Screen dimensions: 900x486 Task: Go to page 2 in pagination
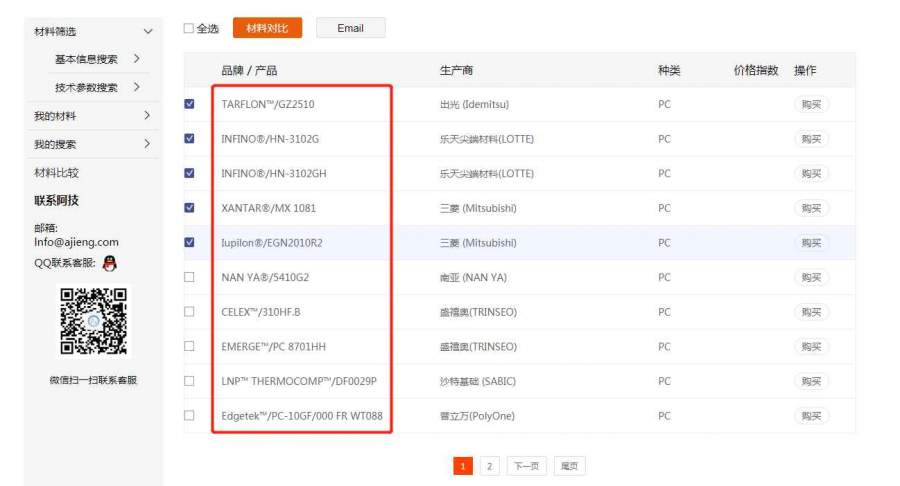490,466
